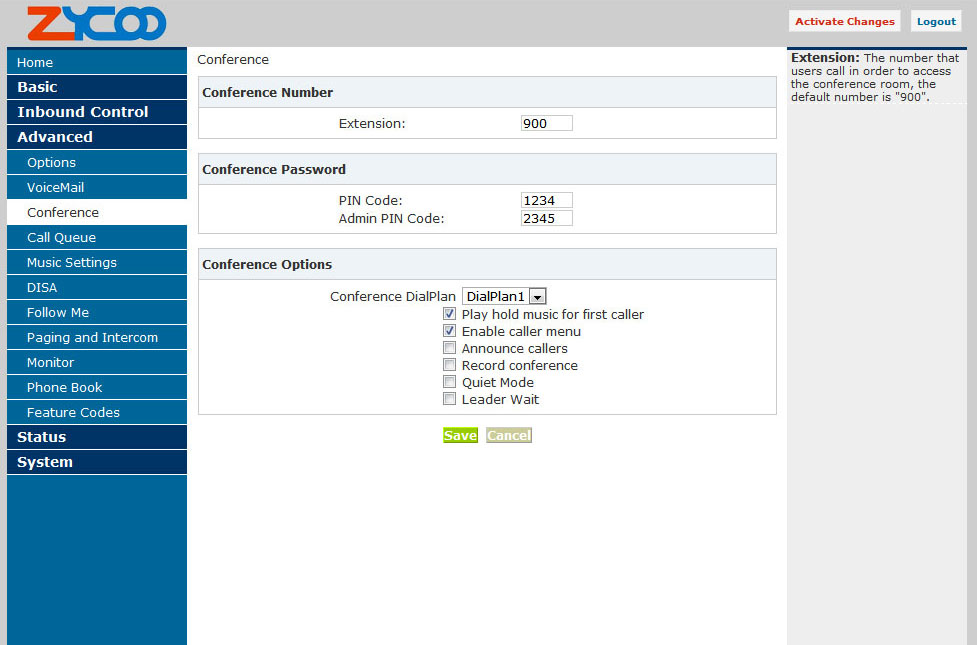Enable the Announce callers checkbox

tap(450, 349)
